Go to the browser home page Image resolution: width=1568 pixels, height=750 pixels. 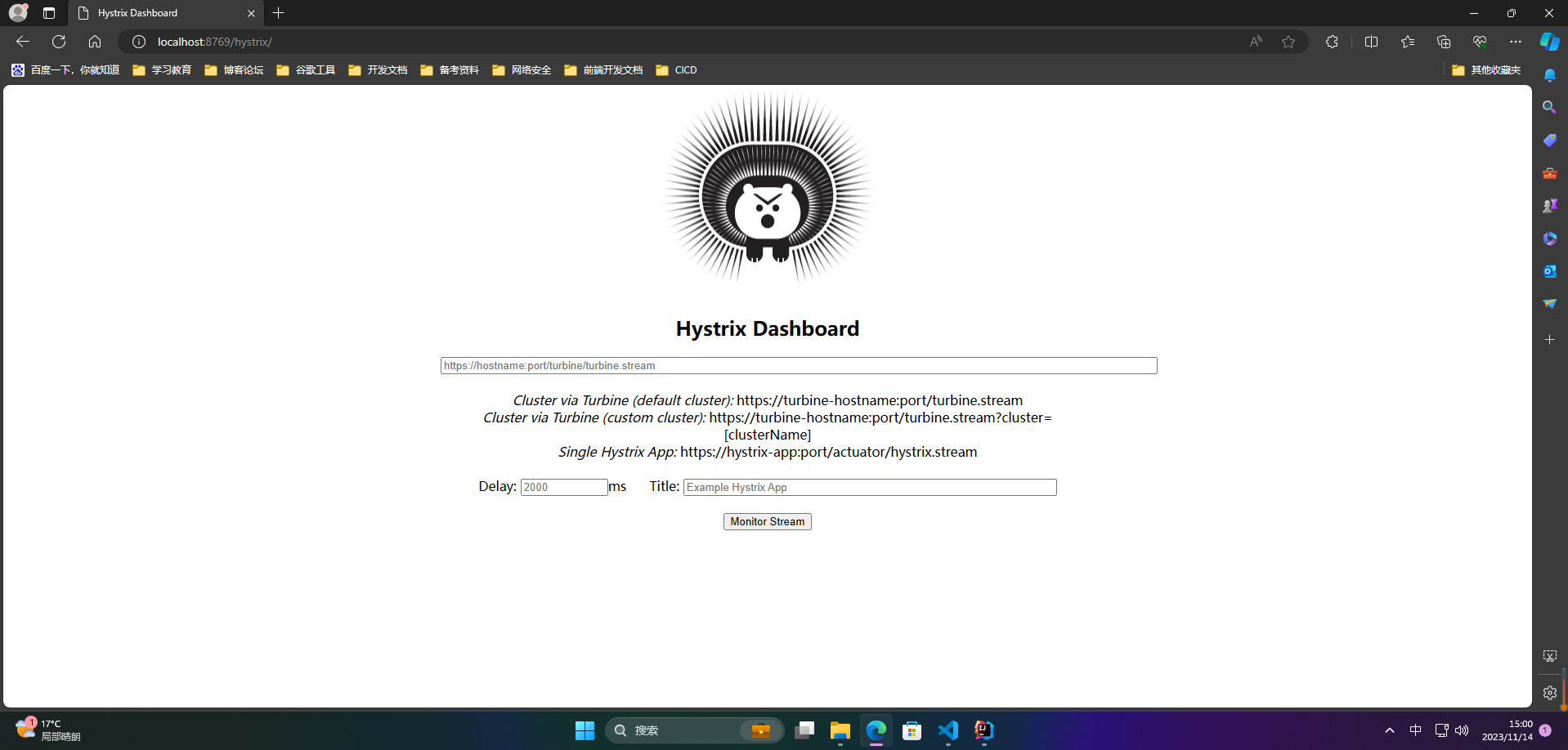click(x=95, y=42)
